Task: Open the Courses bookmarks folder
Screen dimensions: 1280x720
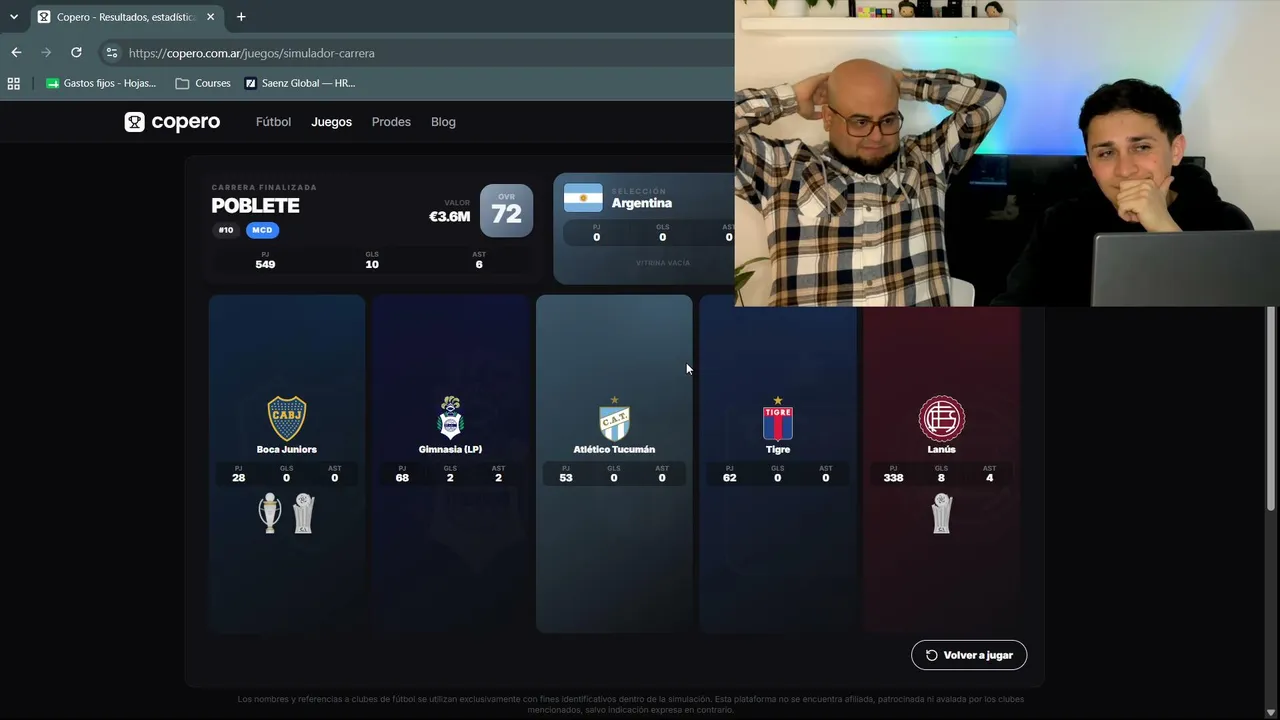Action: 203,83
